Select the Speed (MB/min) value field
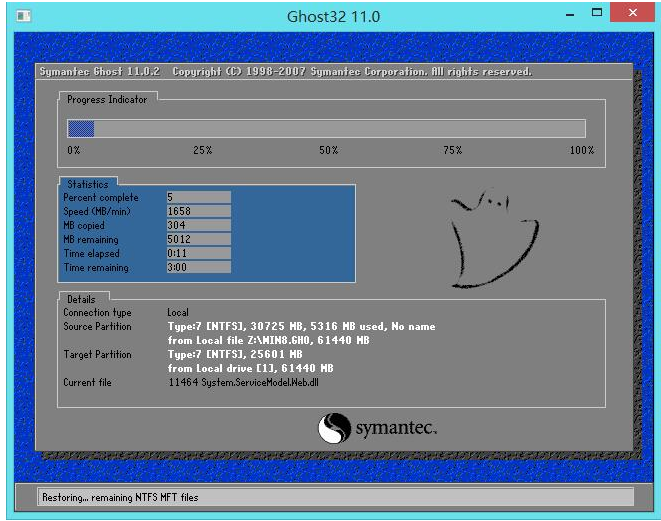661x521 pixels. point(198,212)
